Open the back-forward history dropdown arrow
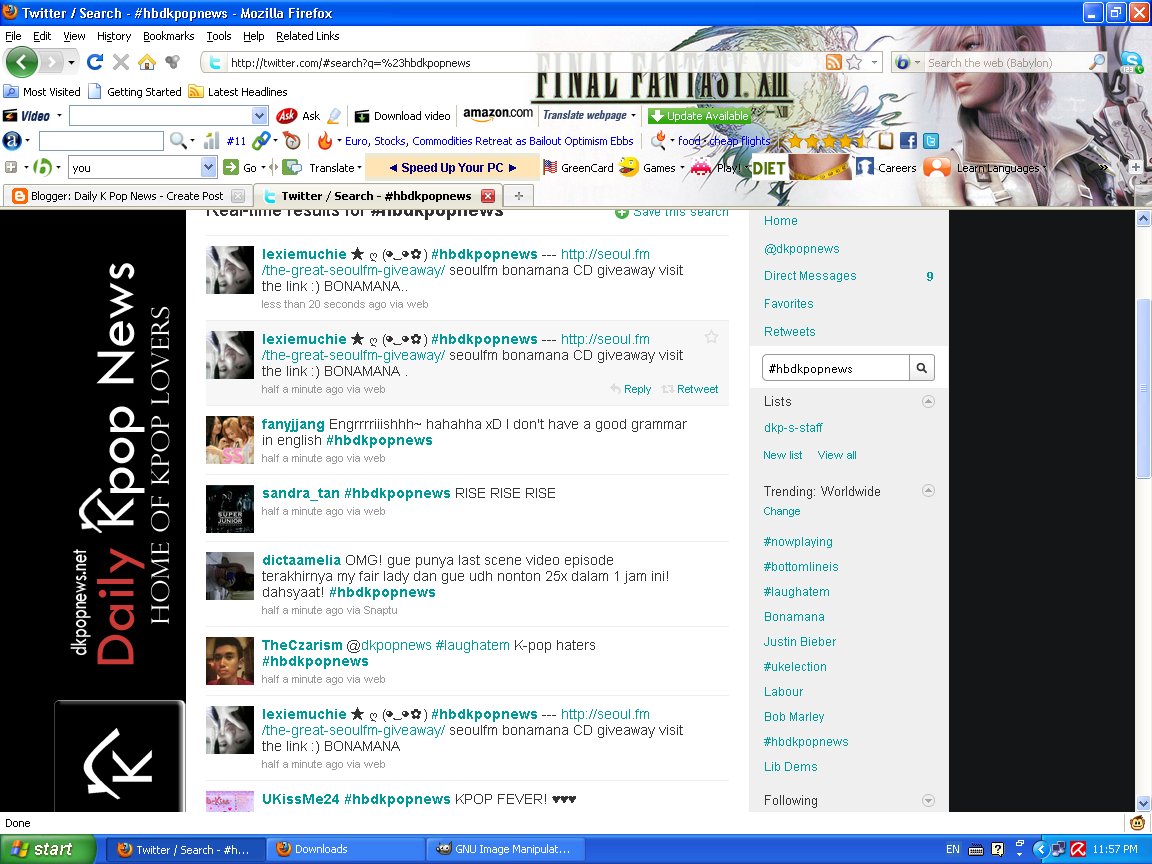This screenshot has height=864, width=1152. pyautogui.click(x=71, y=62)
